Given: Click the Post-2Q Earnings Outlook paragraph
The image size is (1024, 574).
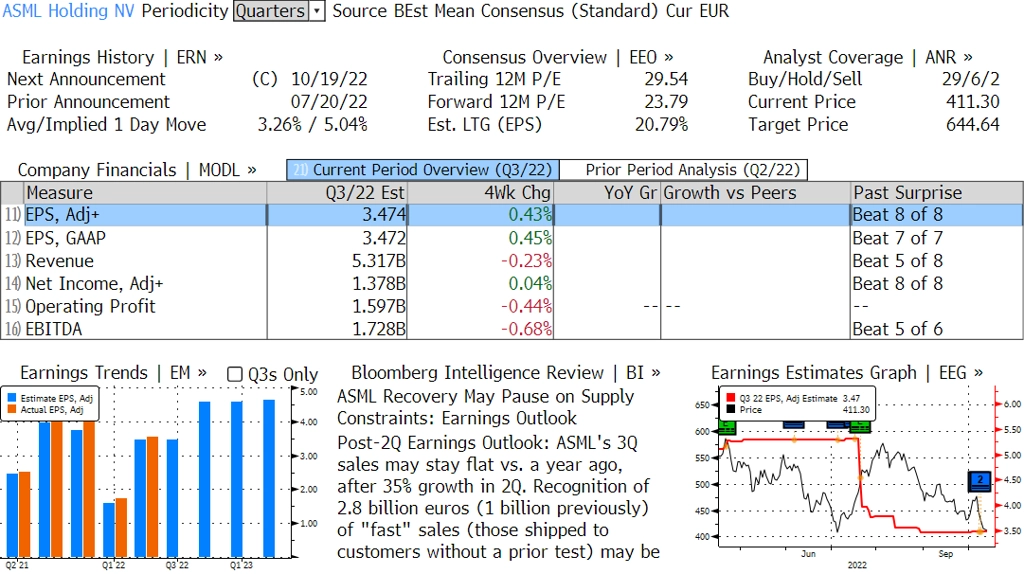Looking at the screenshot, I should tap(498, 497).
